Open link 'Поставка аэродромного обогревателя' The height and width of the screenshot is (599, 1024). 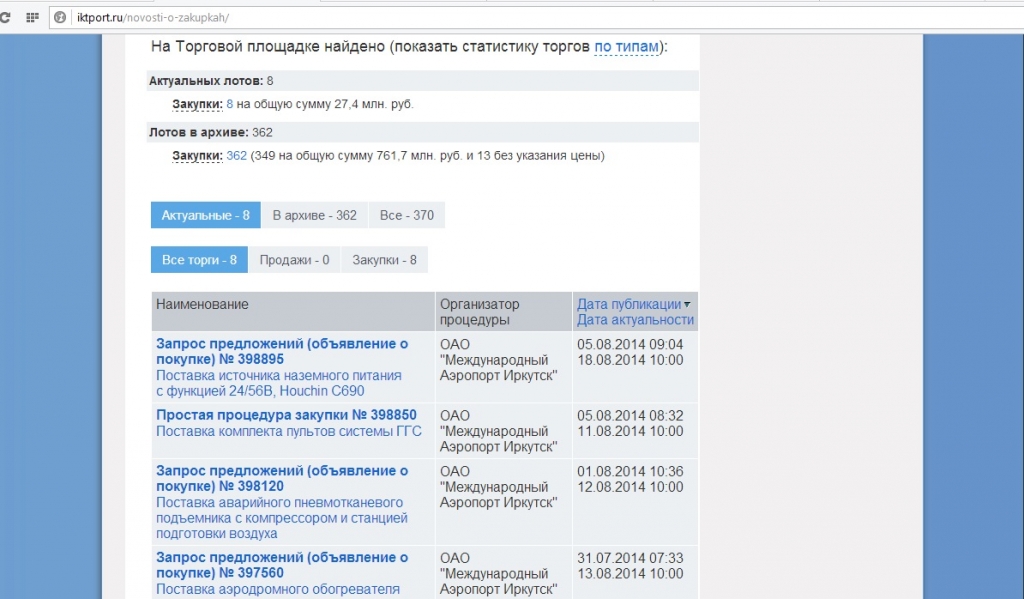(278, 589)
